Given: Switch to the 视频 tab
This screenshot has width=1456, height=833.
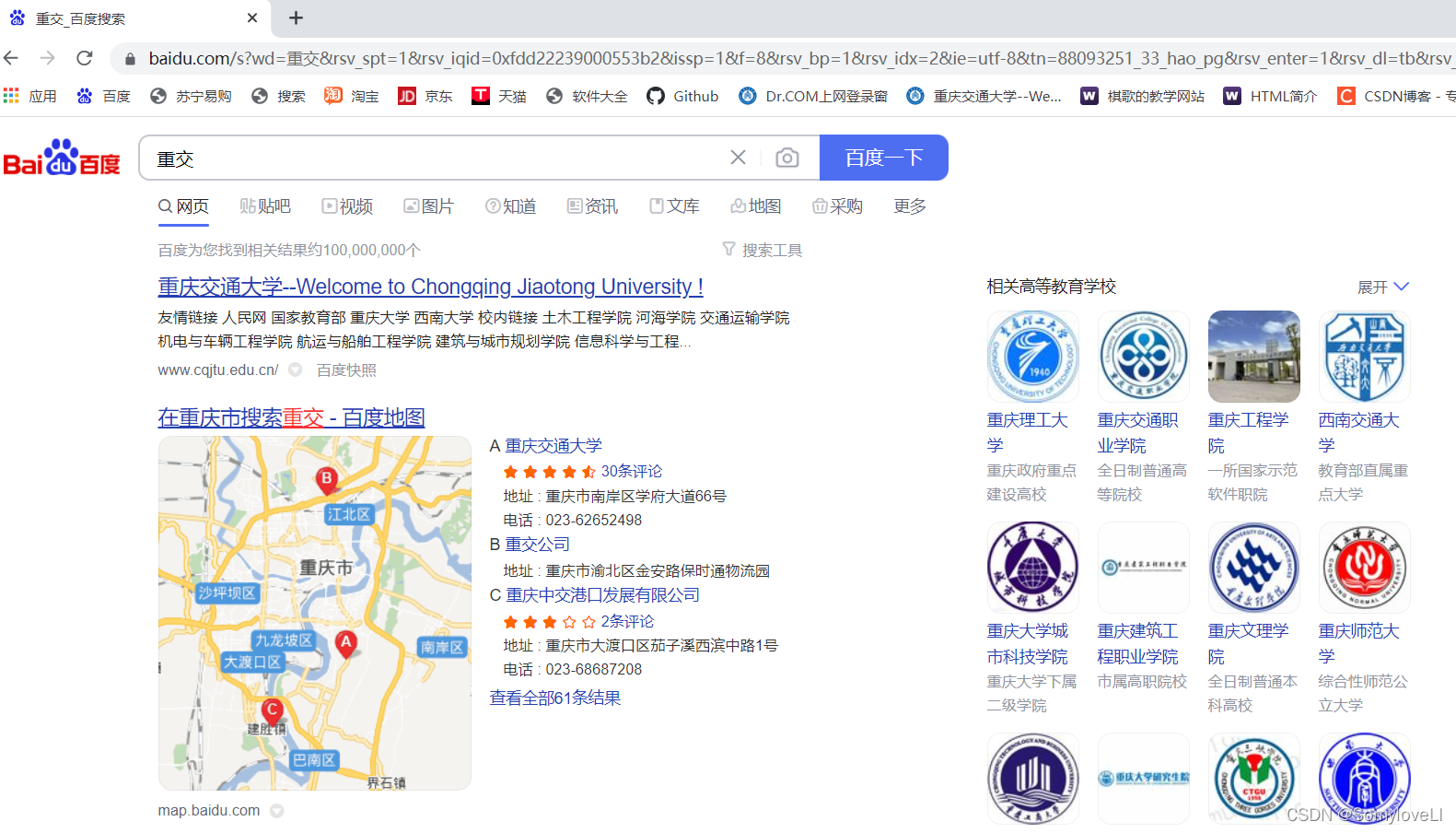Looking at the screenshot, I should point(347,206).
